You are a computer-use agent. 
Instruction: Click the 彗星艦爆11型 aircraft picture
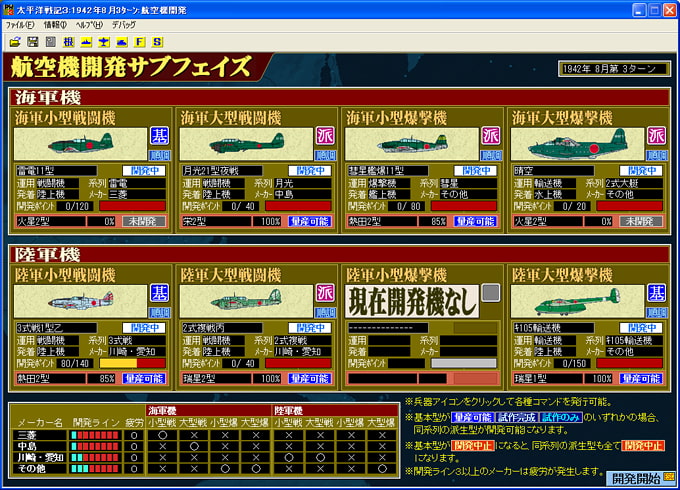pyautogui.click(x=412, y=144)
